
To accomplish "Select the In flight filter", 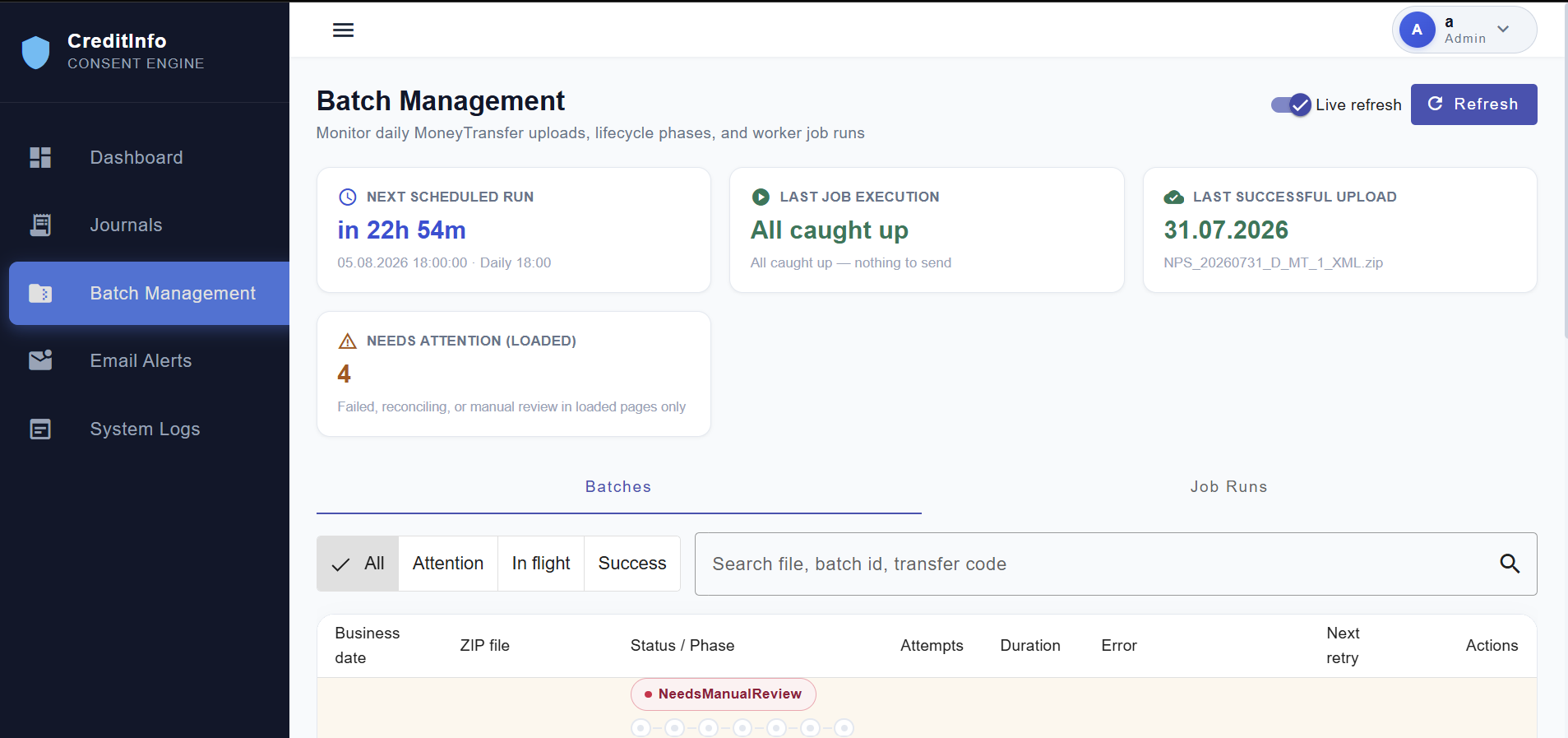I will (x=541, y=564).
